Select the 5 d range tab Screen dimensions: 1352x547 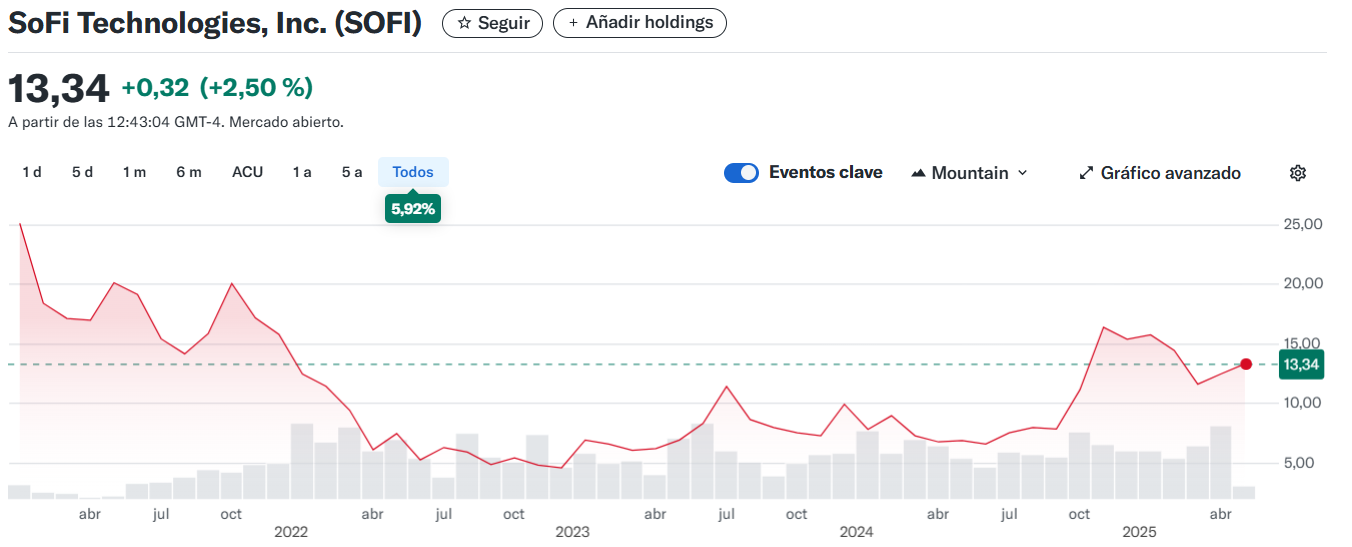tap(82, 172)
